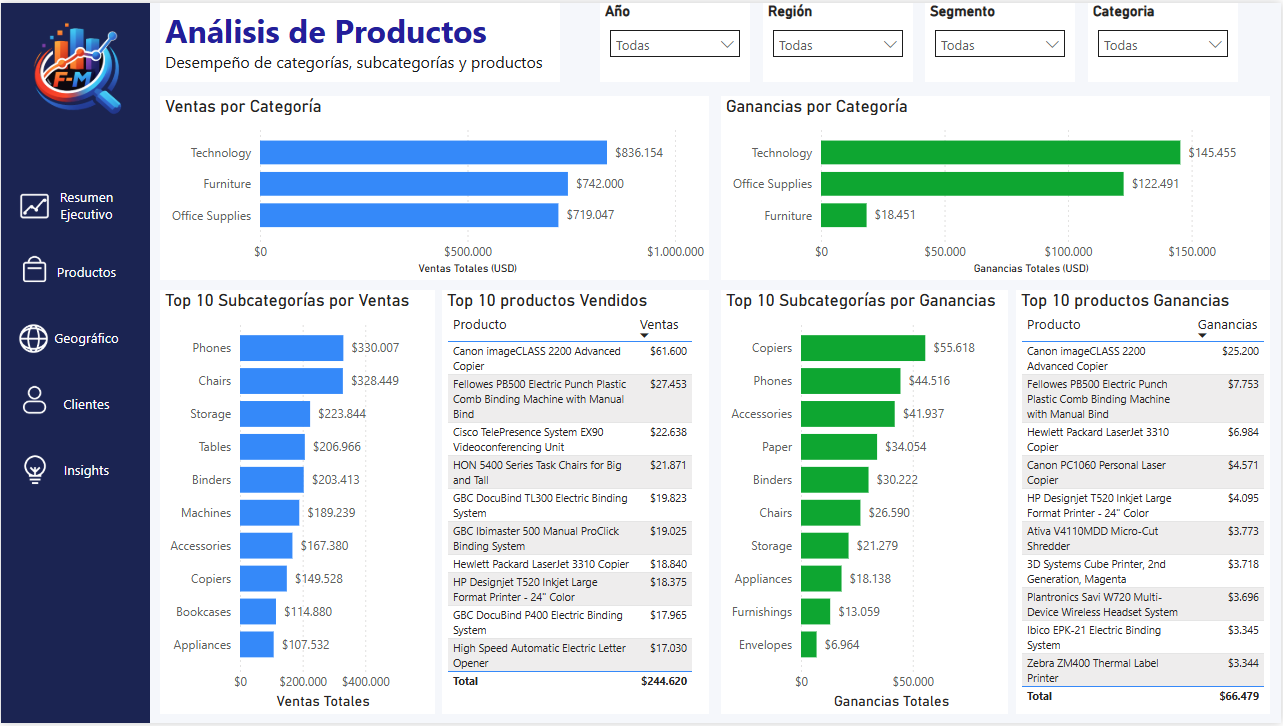1283x726 pixels.
Task: Click the Ventas column header
Action: [659, 324]
